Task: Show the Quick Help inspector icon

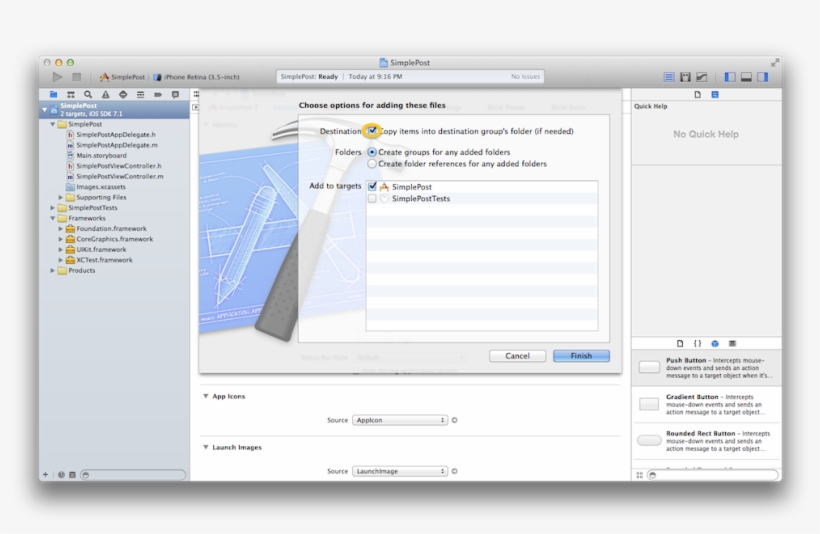Action: tap(715, 95)
